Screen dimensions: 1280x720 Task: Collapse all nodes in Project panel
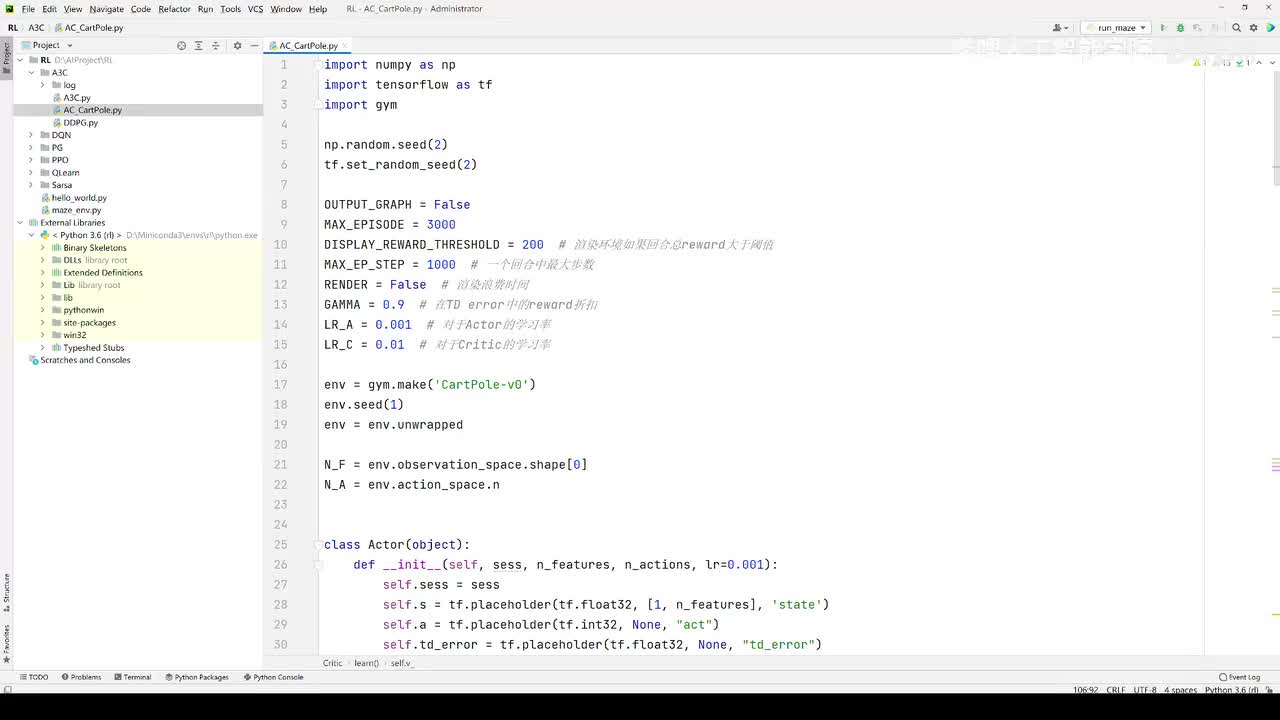(215, 45)
